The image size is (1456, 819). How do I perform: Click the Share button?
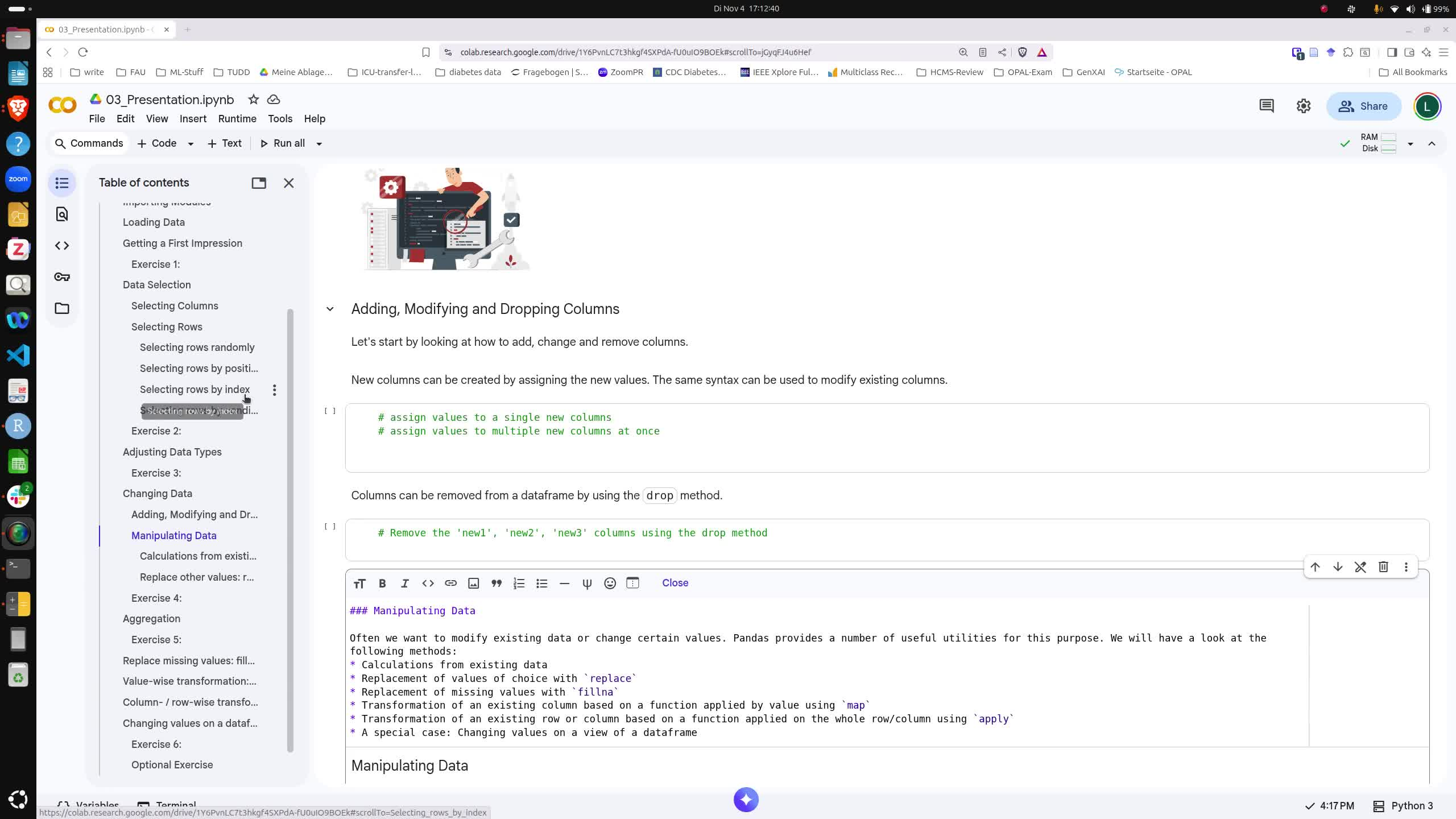click(1363, 106)
